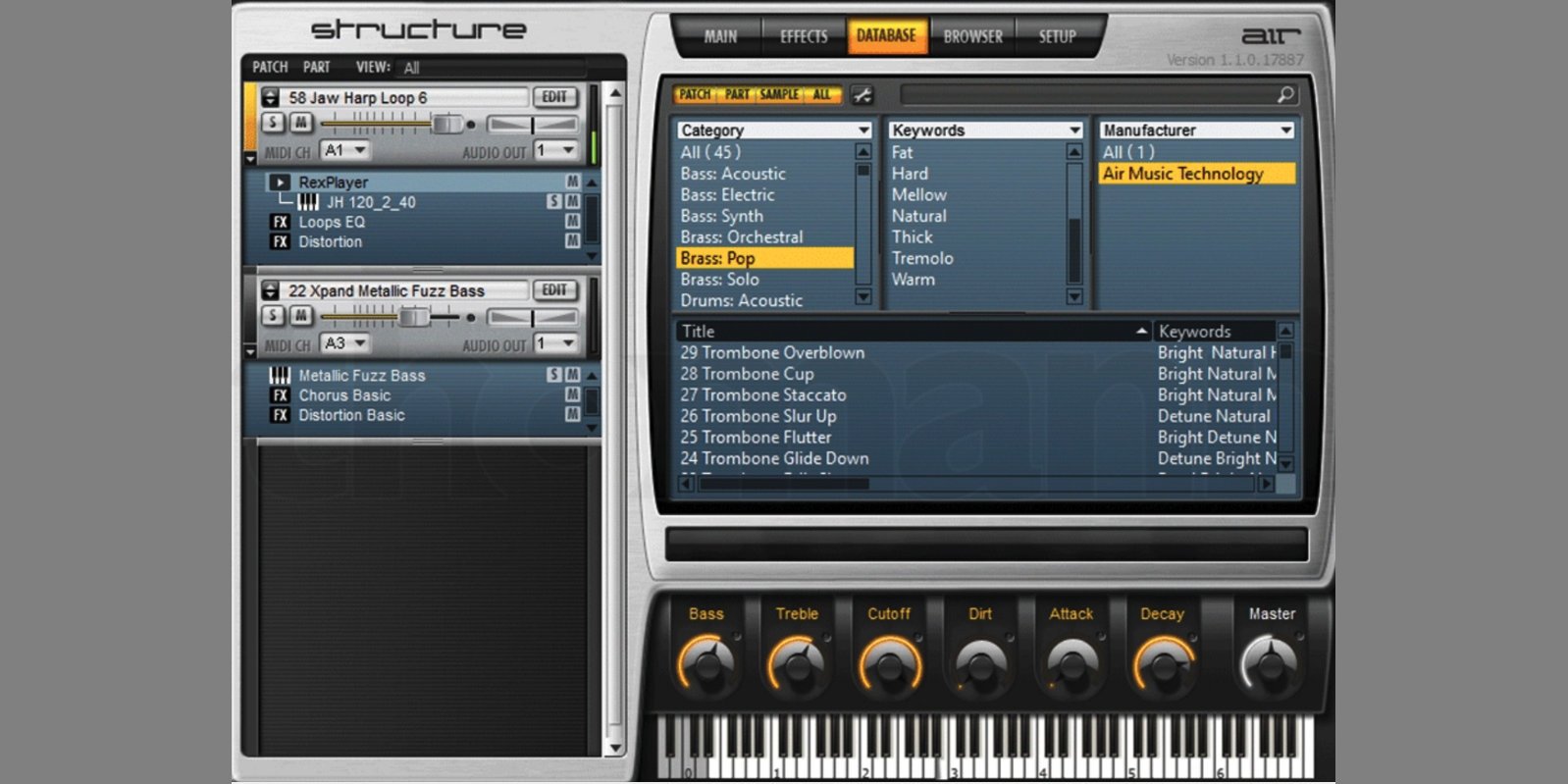Click the RexPlayer play icon
Viewport: 1568px width, 784px height.
280,183
